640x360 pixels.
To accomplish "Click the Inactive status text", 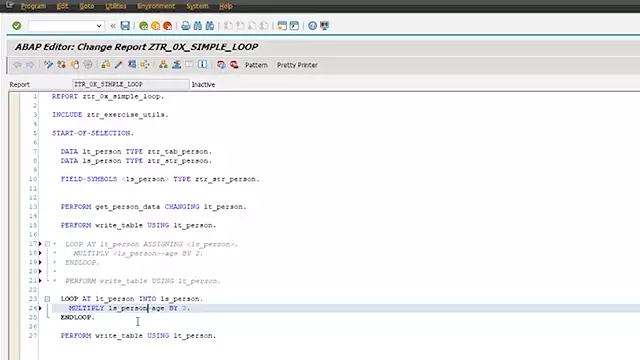I will (203, 84).
